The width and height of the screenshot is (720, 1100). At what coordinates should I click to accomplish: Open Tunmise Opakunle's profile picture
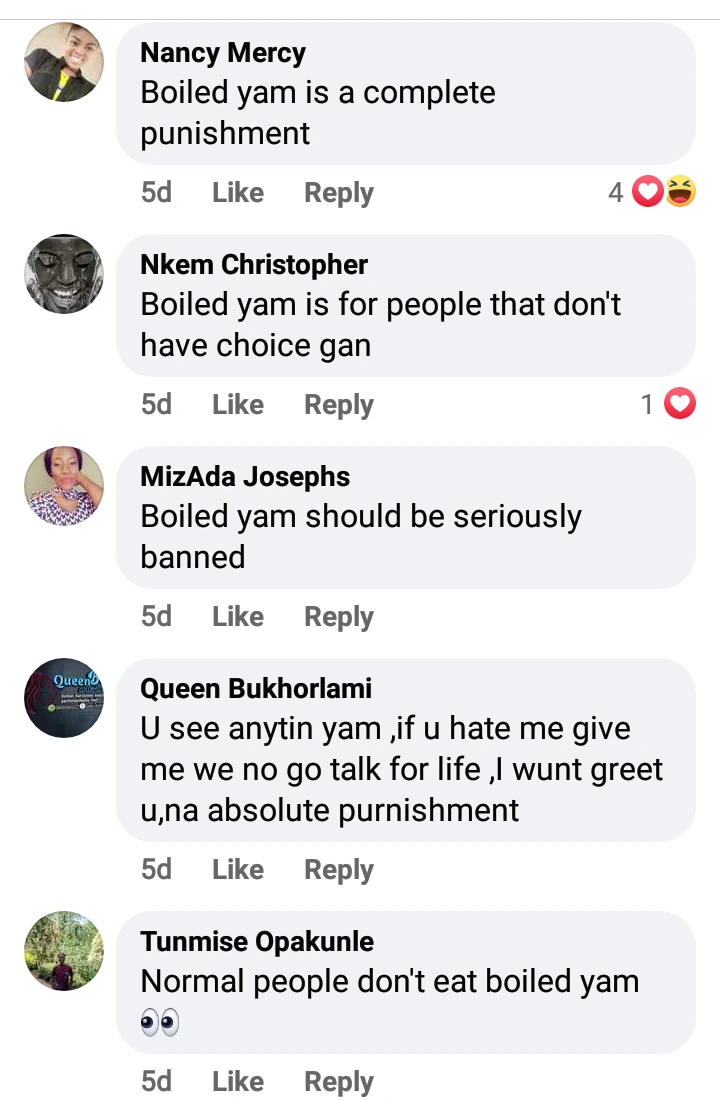[x=64, y=951]
